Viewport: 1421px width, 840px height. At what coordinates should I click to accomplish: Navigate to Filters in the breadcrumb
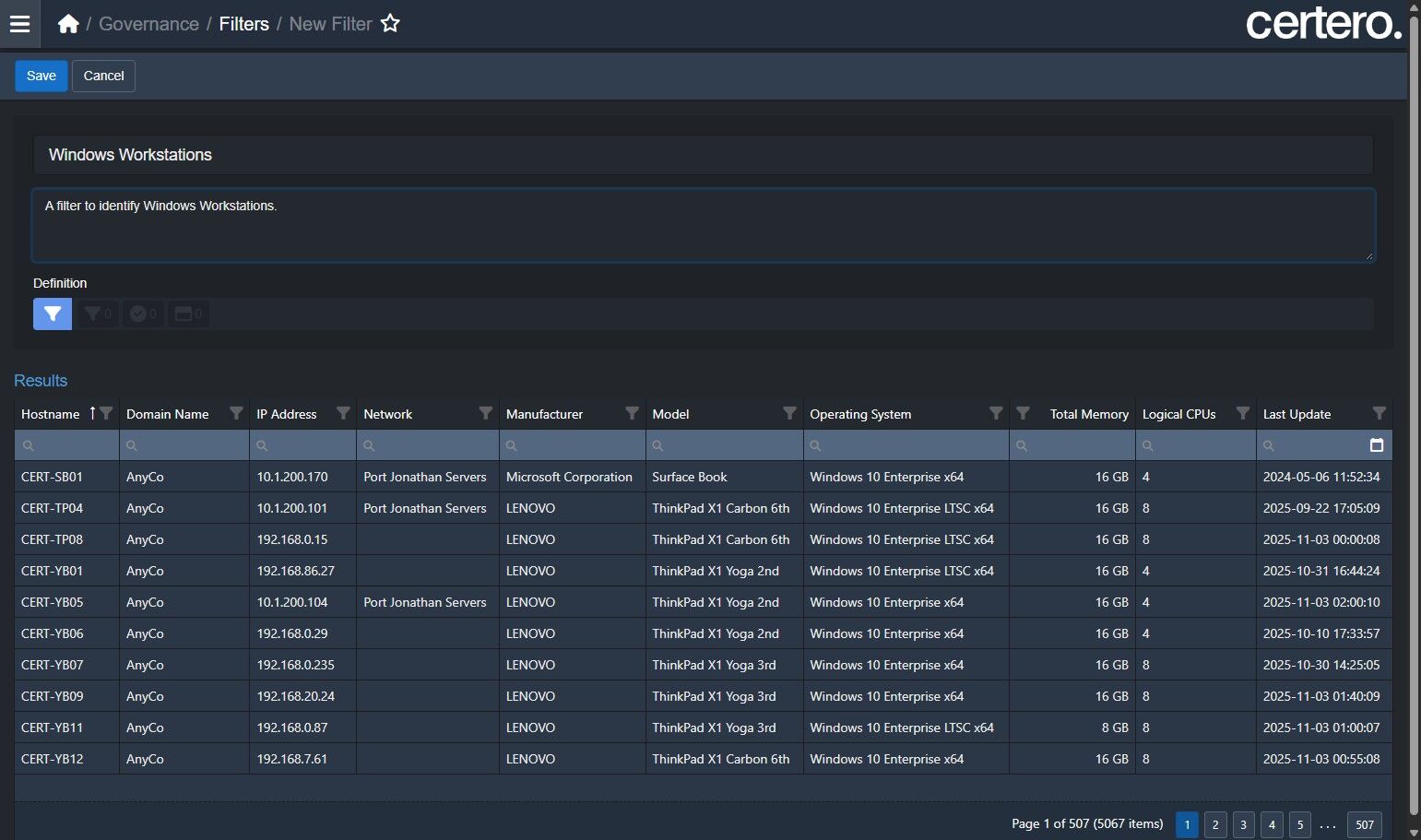(x=243, y=24)
